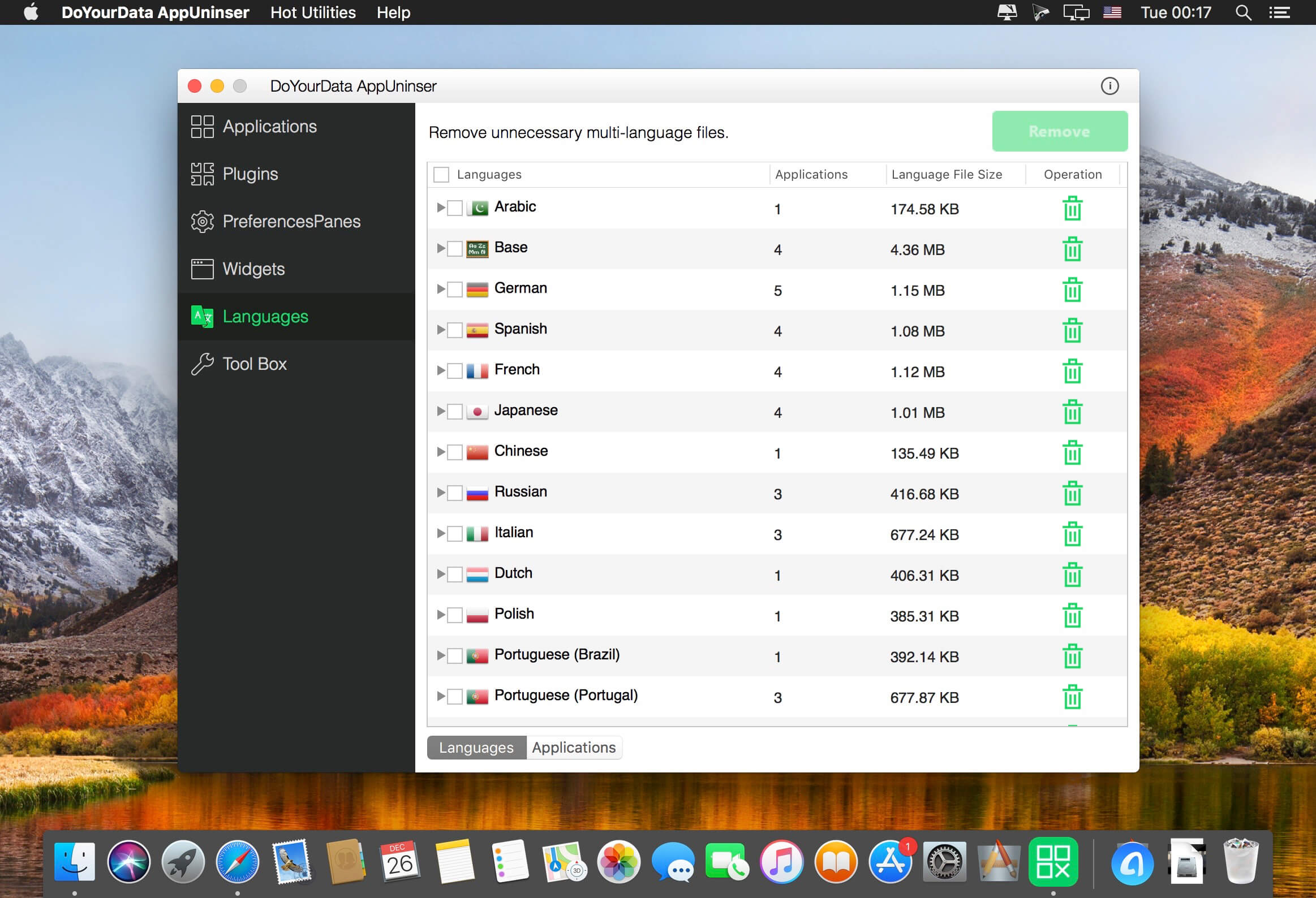Open Launchpad rocket icon in dock

tap(183, 861)
